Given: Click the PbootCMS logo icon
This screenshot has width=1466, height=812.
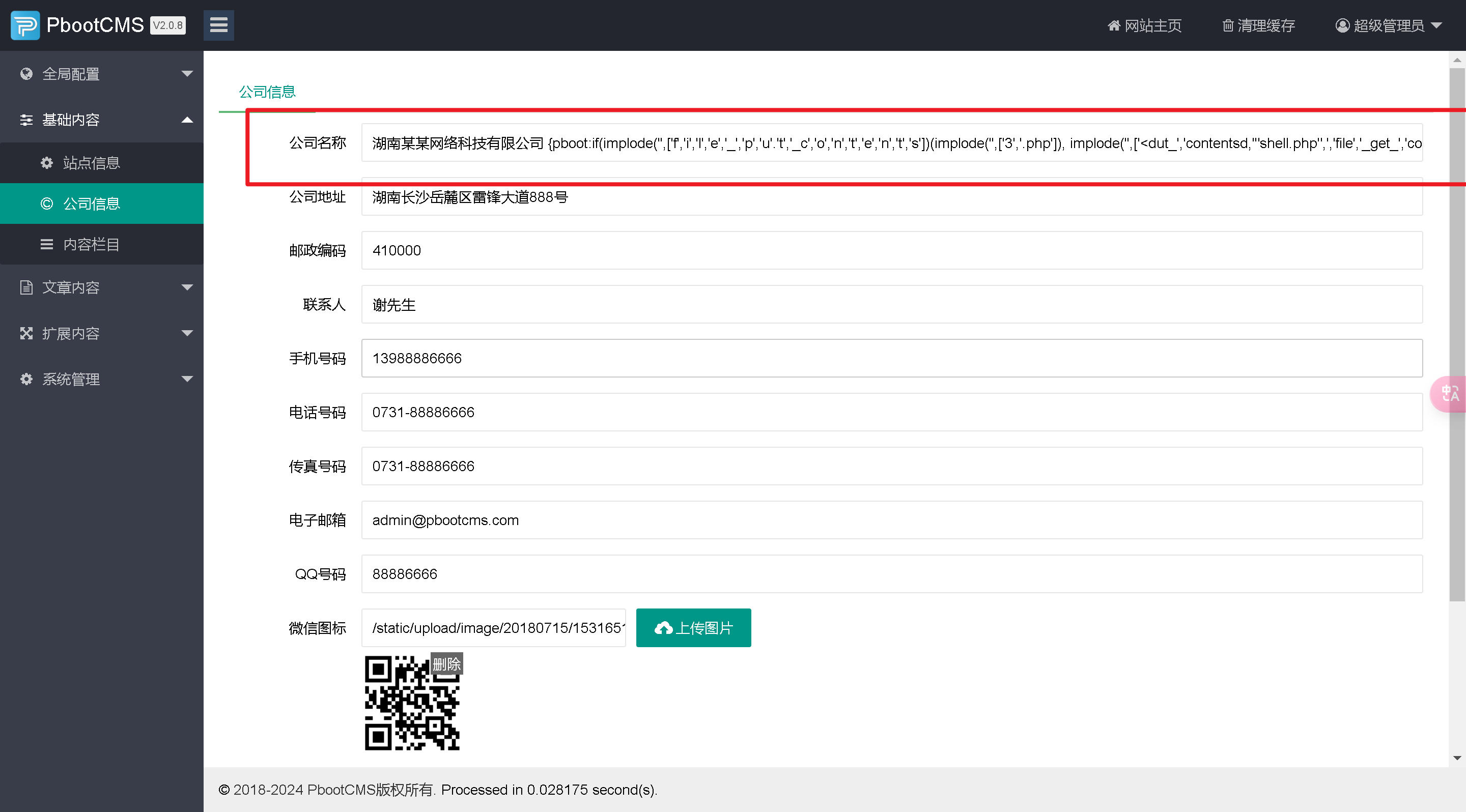Looking at the screenshot, I should [x=25, y=25].
